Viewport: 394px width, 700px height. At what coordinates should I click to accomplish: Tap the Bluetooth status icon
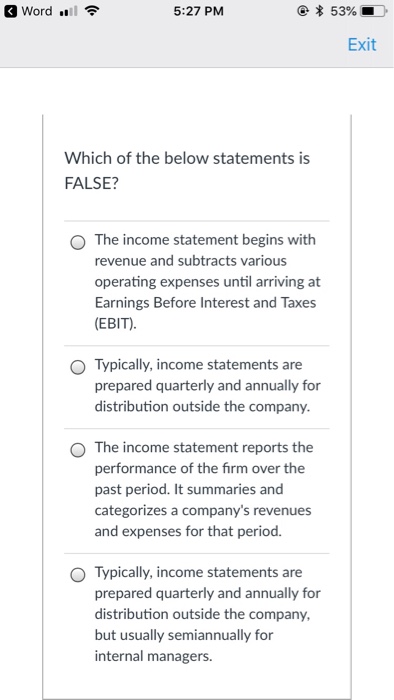coord(319,12)
